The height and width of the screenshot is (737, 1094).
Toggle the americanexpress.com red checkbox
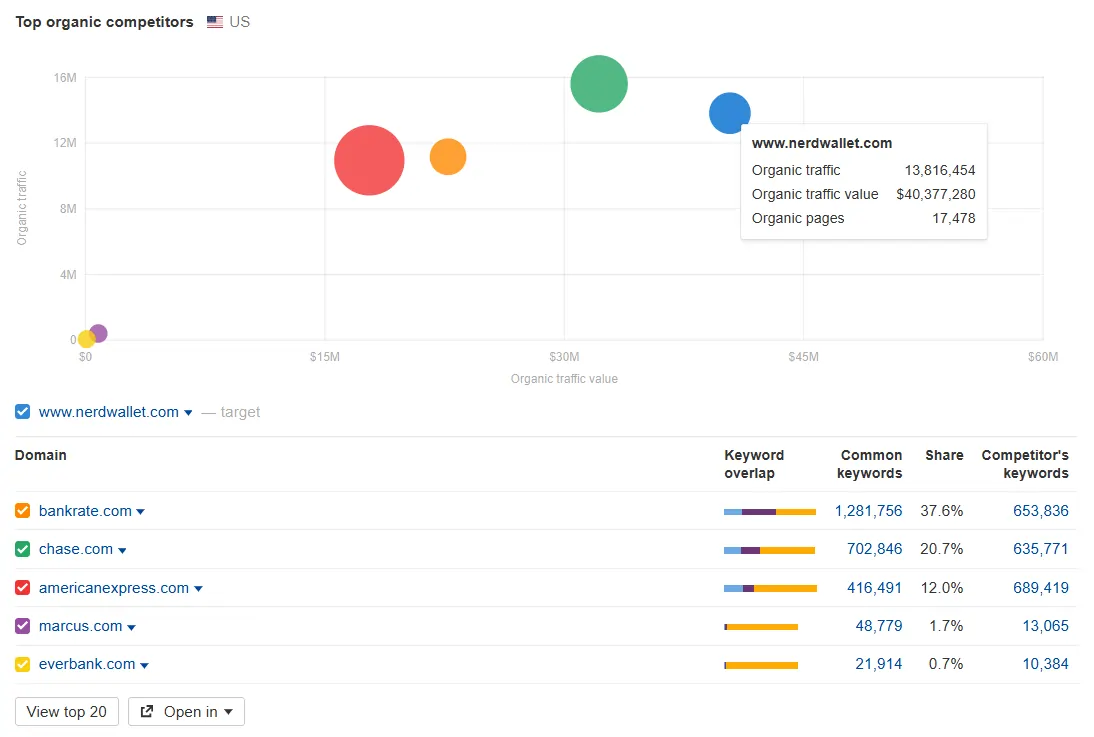point(22,588)
